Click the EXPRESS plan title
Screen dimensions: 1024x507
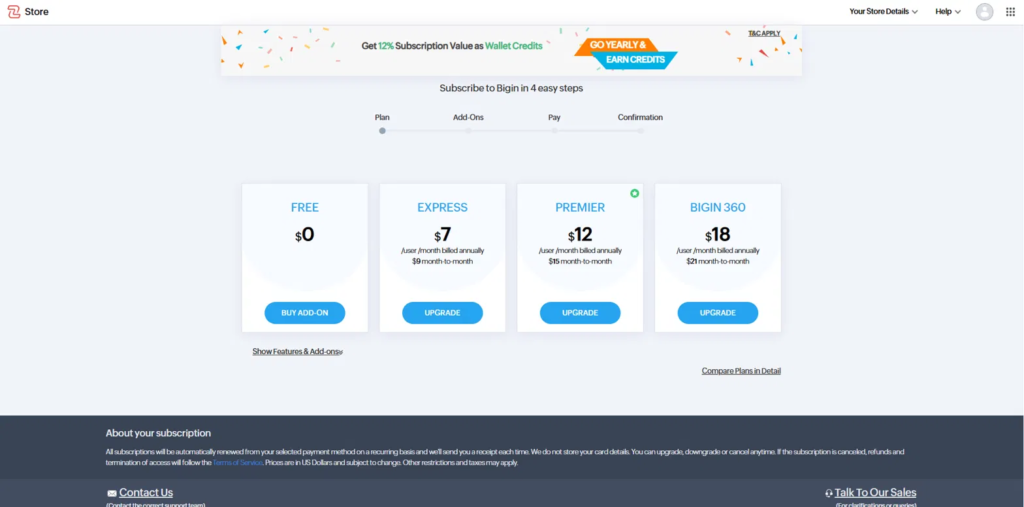(443, 208)
